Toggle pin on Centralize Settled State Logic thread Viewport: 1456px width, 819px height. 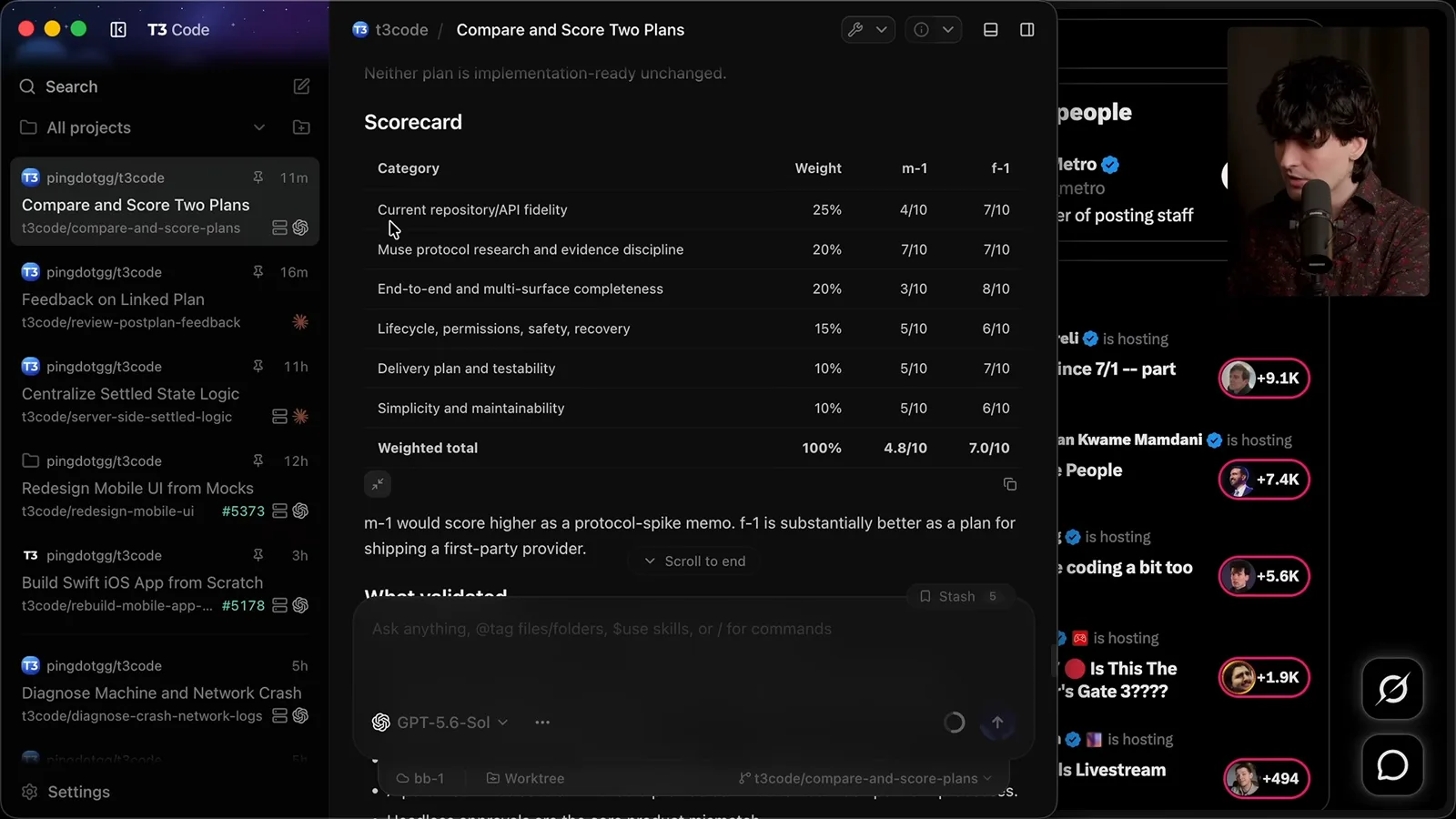click(258, 366)
